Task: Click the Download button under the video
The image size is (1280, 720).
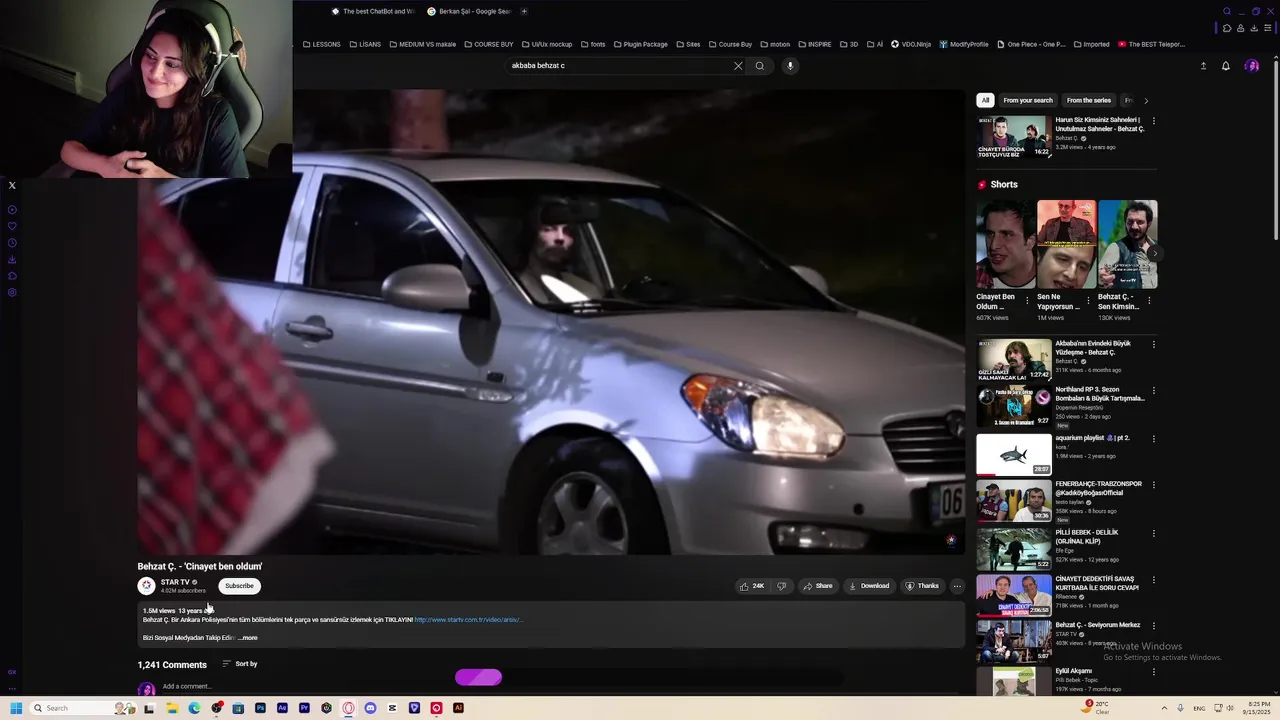Action: click(x=868, y=586)
